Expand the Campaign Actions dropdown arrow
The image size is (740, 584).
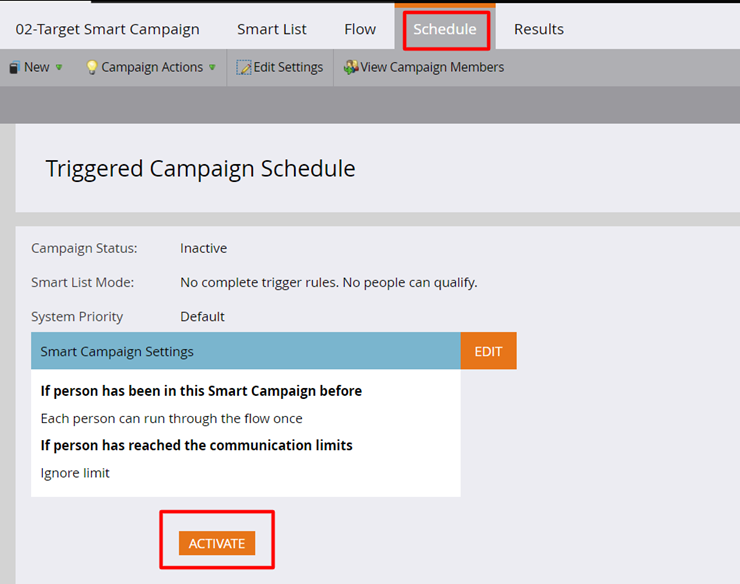[212, 68]
